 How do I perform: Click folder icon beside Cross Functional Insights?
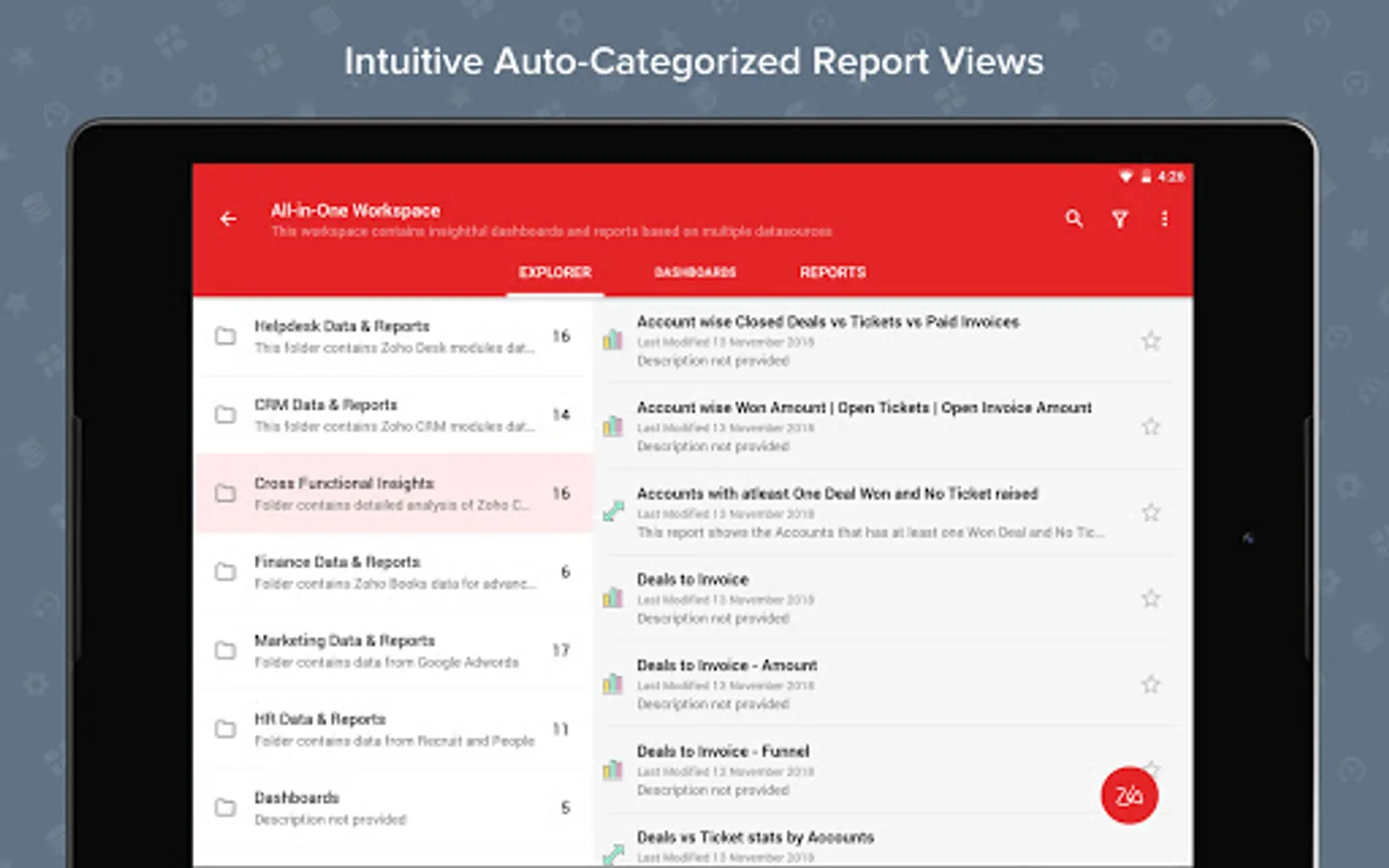(x=226, y=494)
